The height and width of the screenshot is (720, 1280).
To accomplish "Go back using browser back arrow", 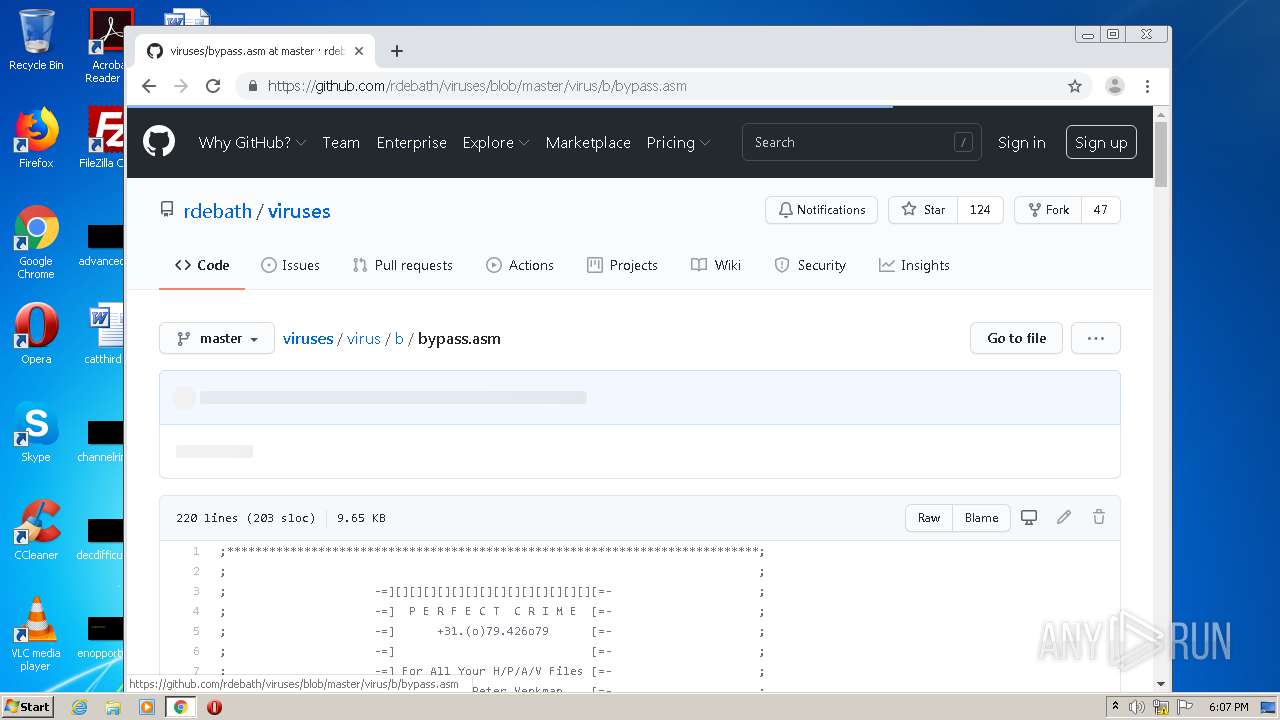I will pos(149,86).
